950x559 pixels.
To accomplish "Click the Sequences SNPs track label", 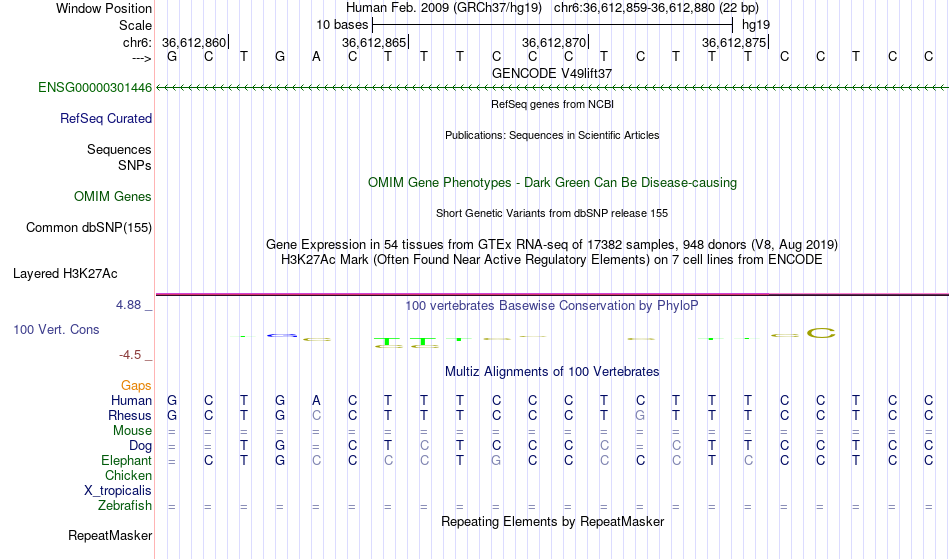I will [119, 157].
